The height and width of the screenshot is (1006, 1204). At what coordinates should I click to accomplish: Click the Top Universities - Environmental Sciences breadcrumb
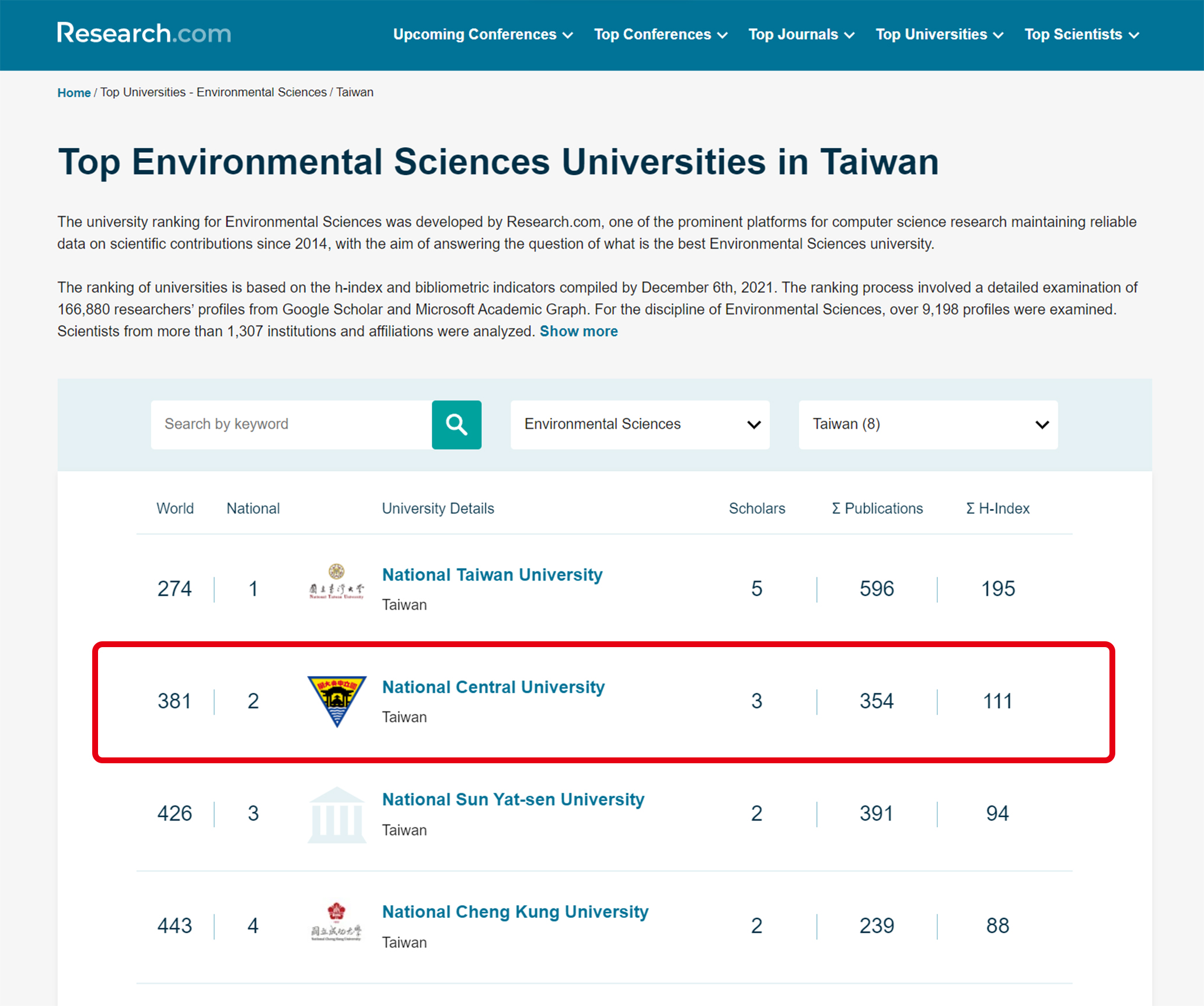point(214,92)
